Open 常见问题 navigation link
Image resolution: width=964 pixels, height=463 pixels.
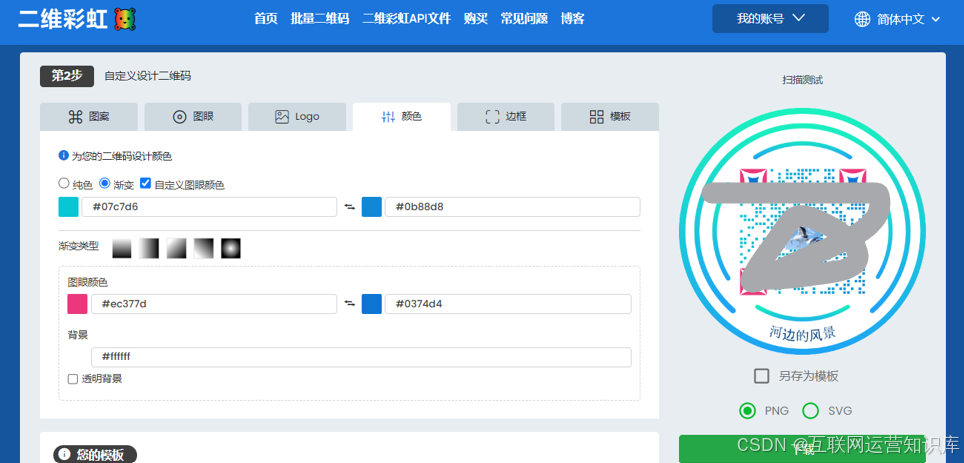pos(524,19)
